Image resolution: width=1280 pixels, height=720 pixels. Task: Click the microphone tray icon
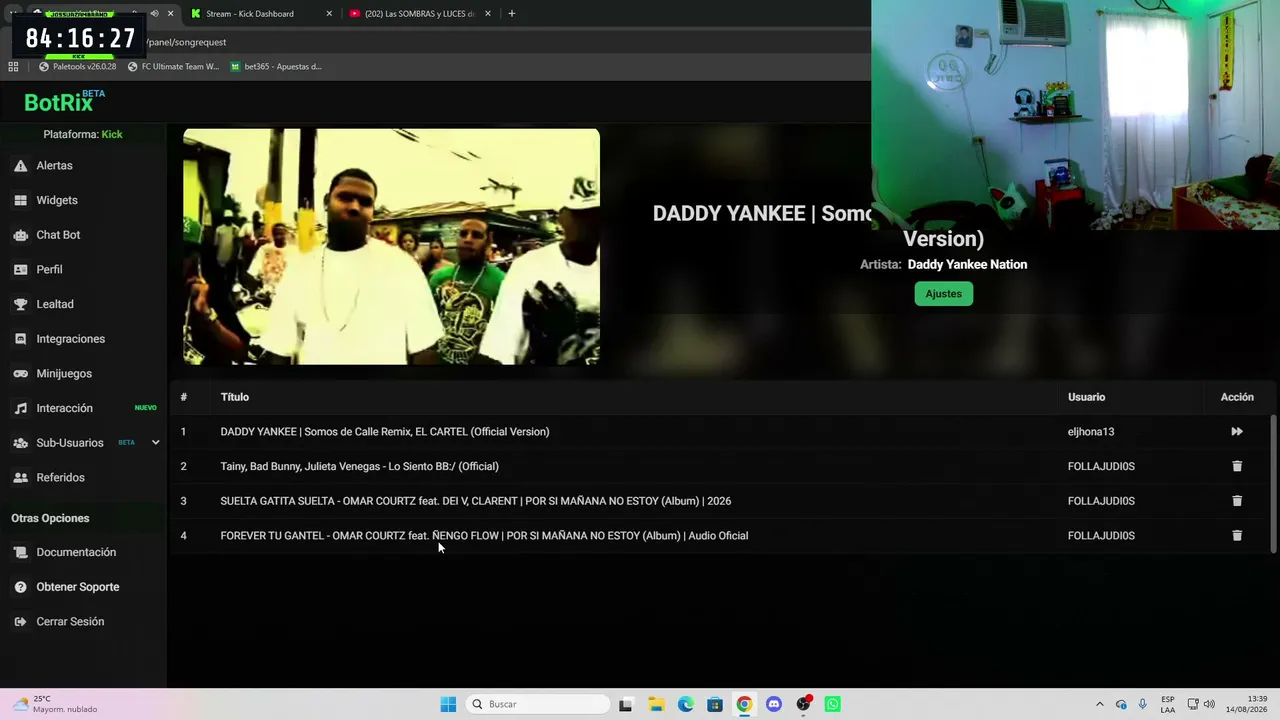1143,704
